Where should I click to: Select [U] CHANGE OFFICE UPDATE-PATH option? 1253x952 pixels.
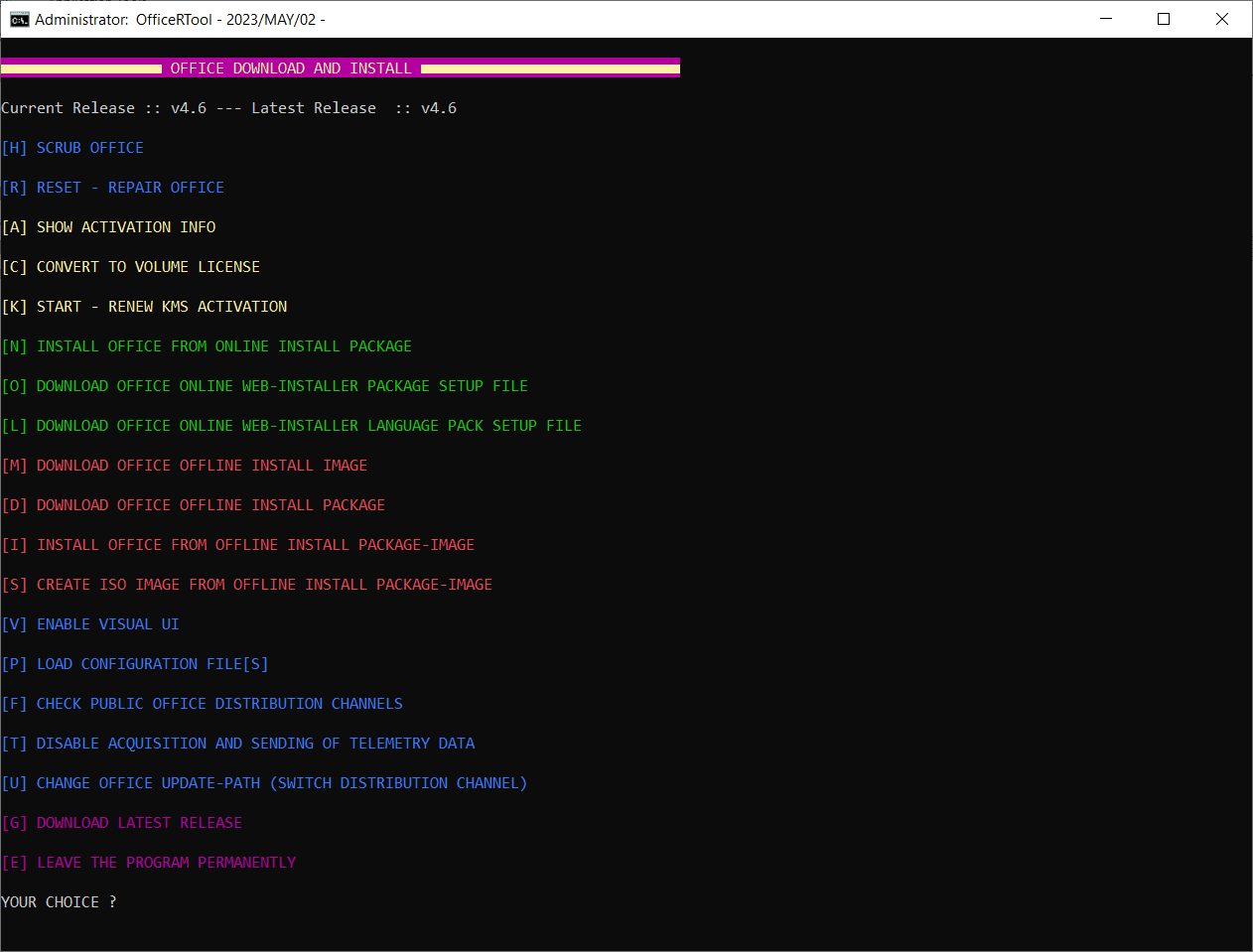[264, 783]
